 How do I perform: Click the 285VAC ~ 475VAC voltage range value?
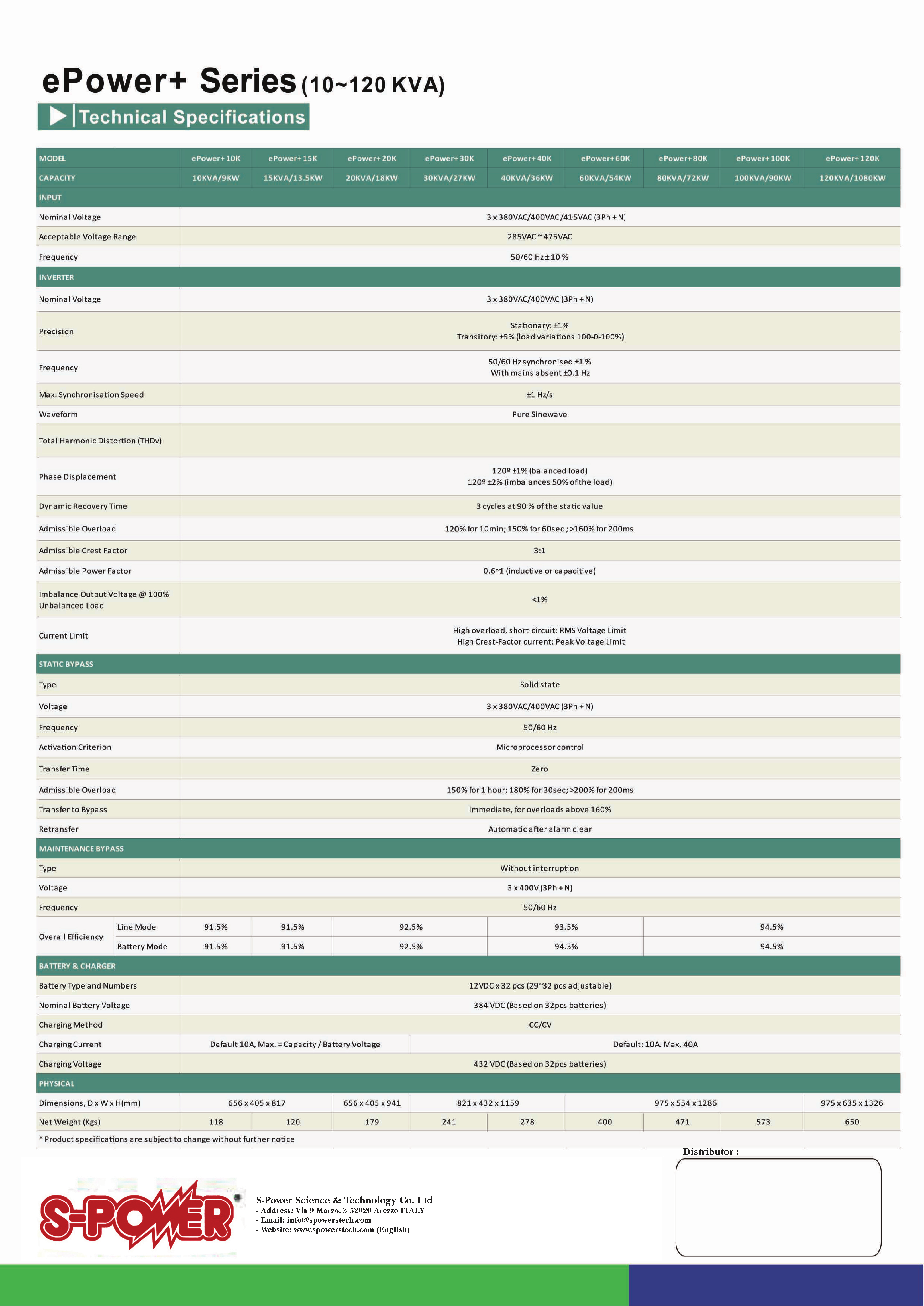539,237
